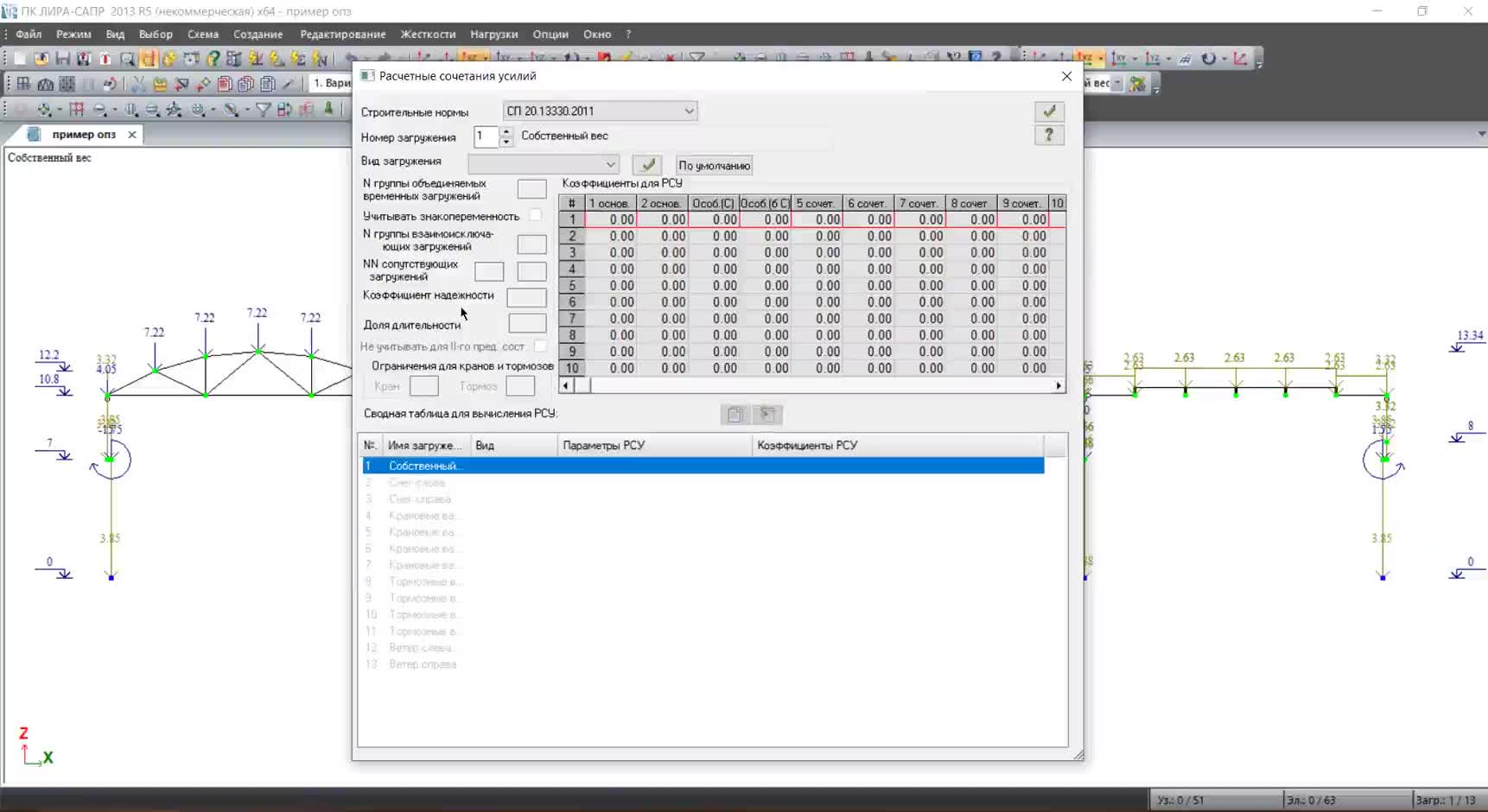Click the copy table icon next to Сводная таблица
Image resolution: width=1488 pixels, height=812 pixels.
click(x=735, y=415)
